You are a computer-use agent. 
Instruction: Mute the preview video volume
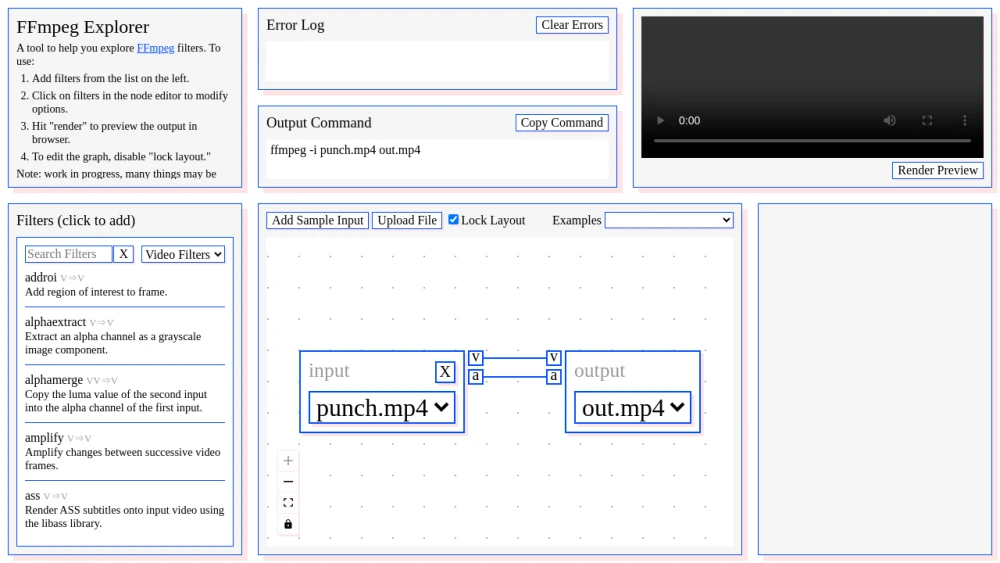pyautogui.click(x=890, y=121)
